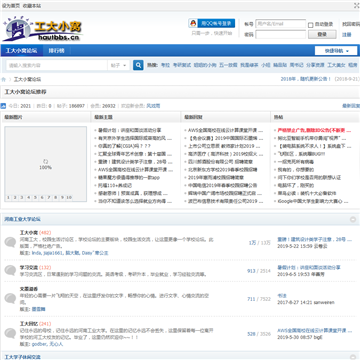Open the 快捷导航 quick navigation dropdown
Screen dimensions: 360x360
coord(336,51)
